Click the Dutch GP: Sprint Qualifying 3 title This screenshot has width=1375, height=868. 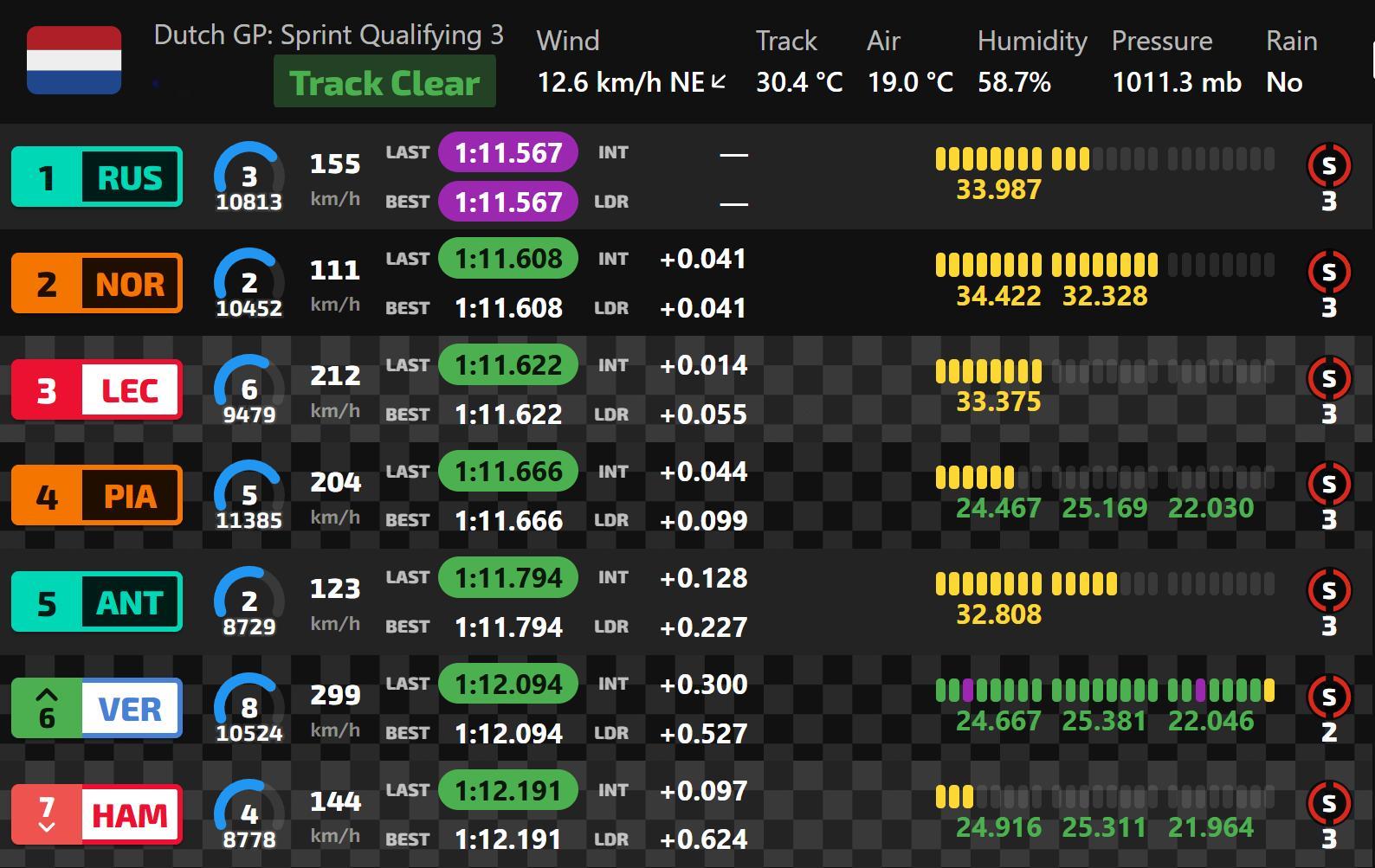[328, 35]
